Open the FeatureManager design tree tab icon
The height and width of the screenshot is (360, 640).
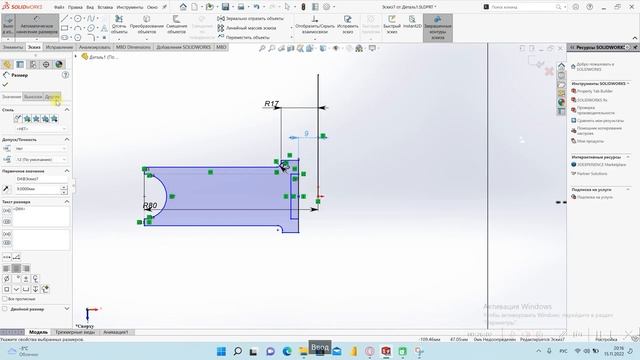pos(7,64)
